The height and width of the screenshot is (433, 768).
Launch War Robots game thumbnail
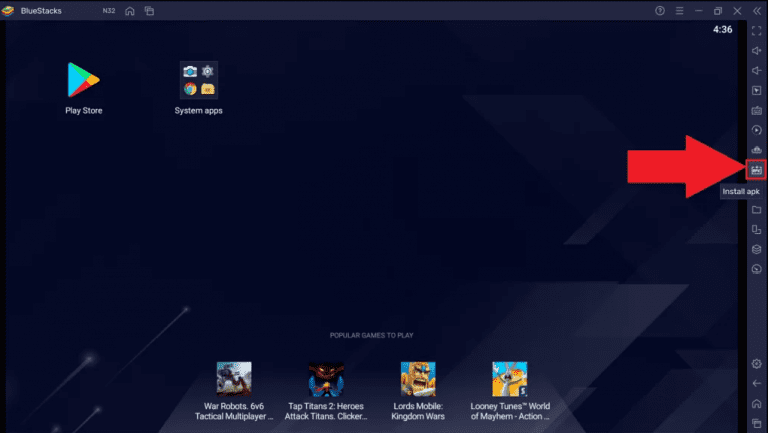(x=234, y=379)
